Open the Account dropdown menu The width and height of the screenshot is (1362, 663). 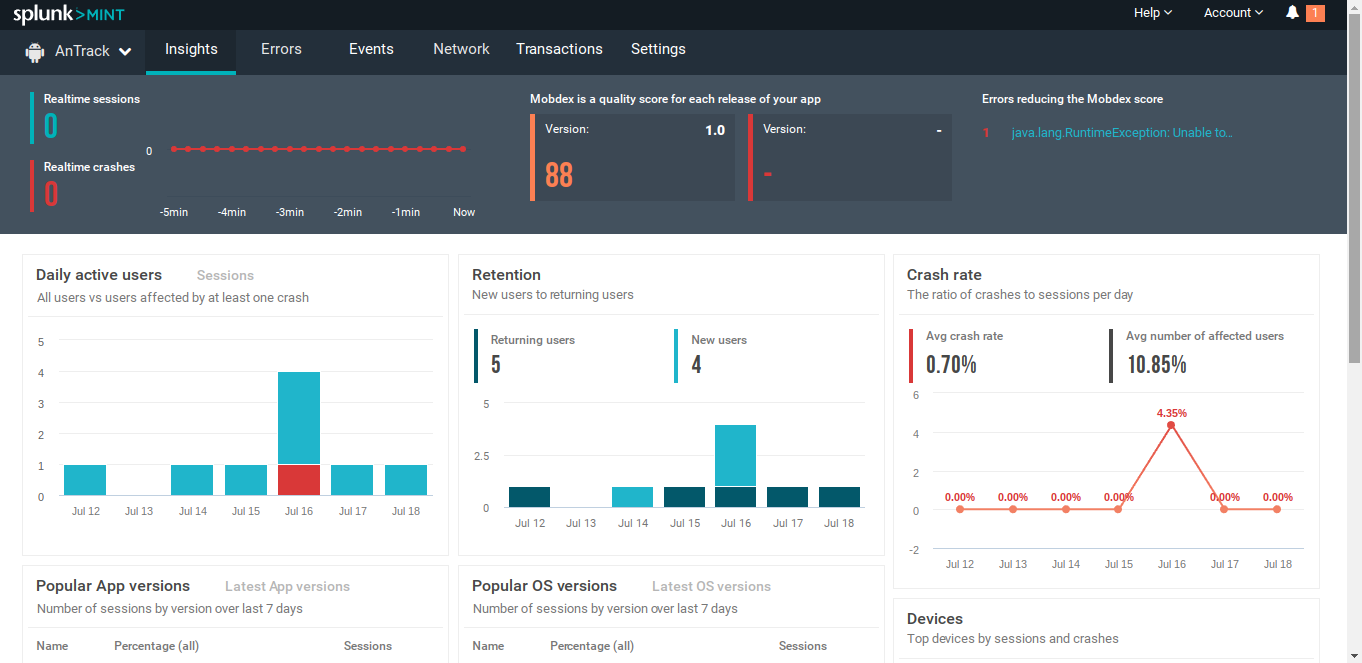(x=1232, y=13)
